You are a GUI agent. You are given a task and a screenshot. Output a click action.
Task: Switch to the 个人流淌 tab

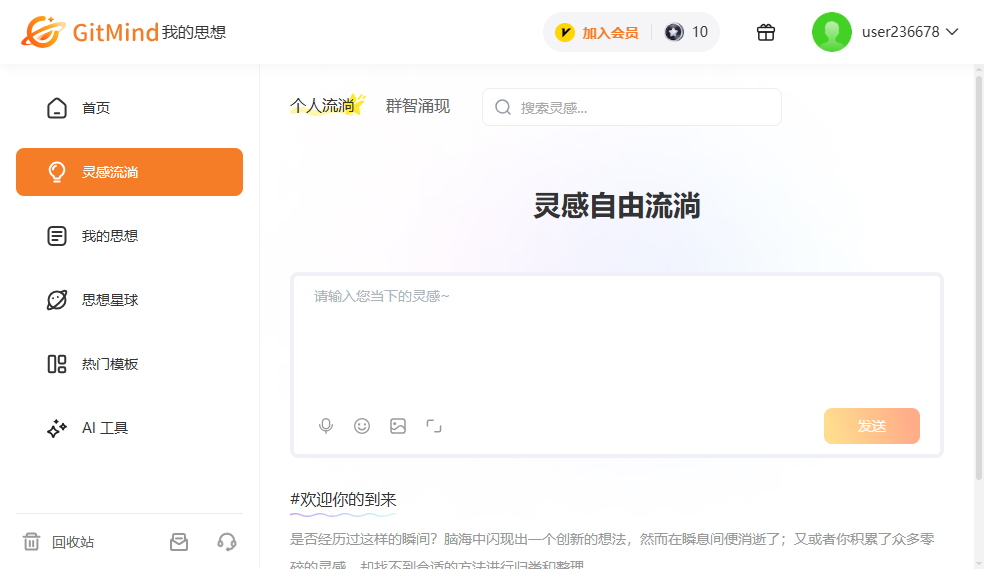point(323,106)
